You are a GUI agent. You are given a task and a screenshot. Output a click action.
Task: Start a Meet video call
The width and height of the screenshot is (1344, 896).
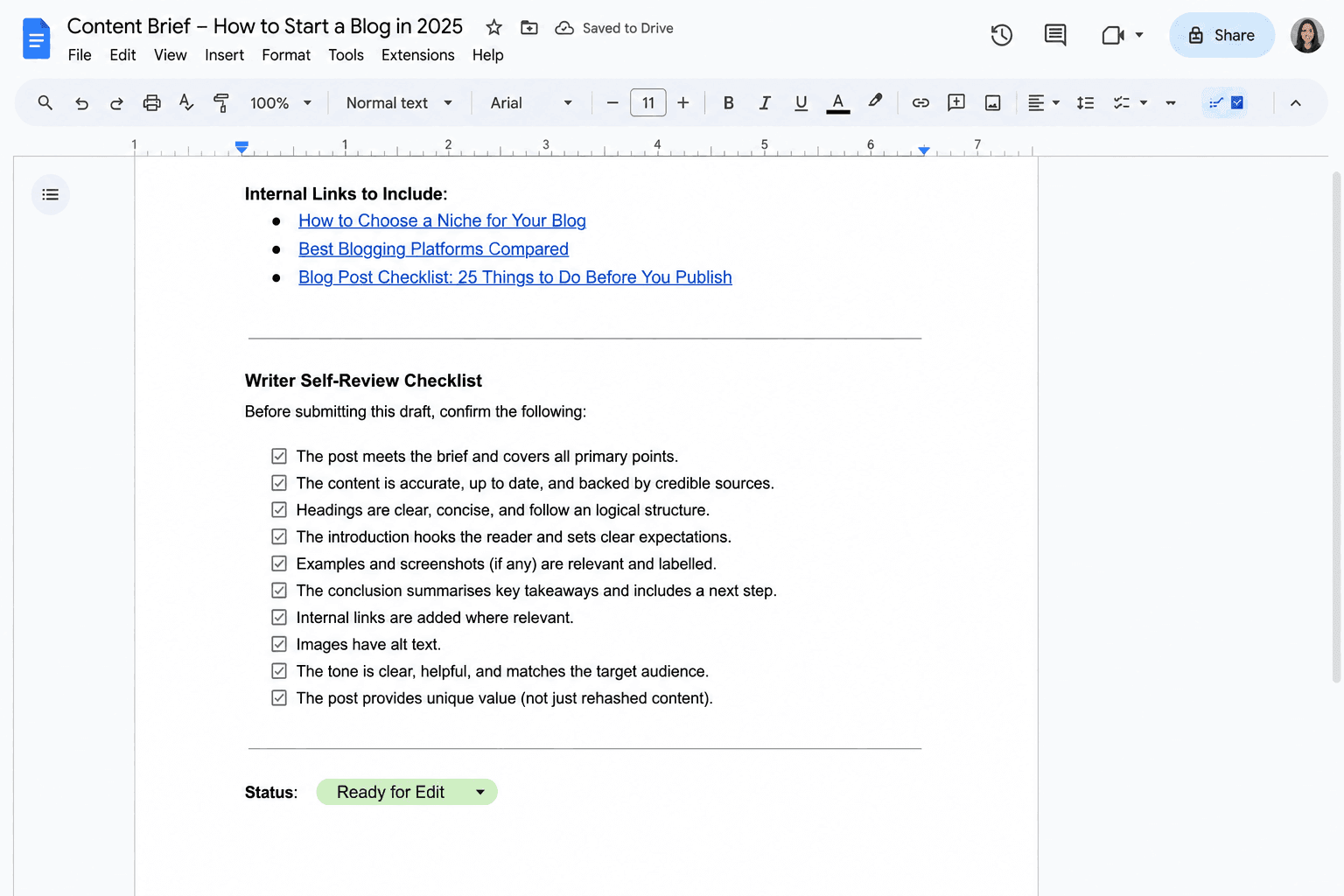[x=1113, y=35]
